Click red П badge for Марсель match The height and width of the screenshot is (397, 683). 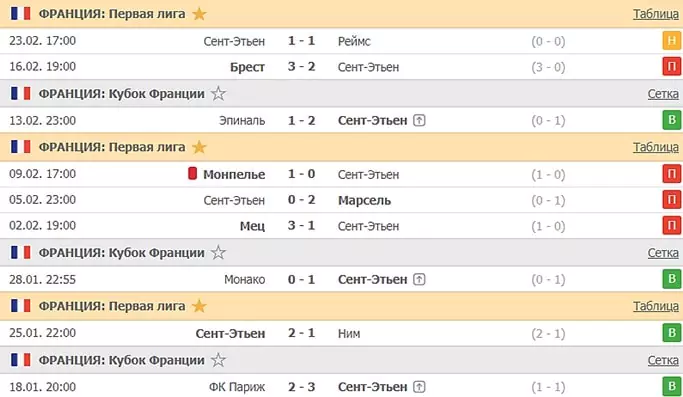tap(672, 200)
